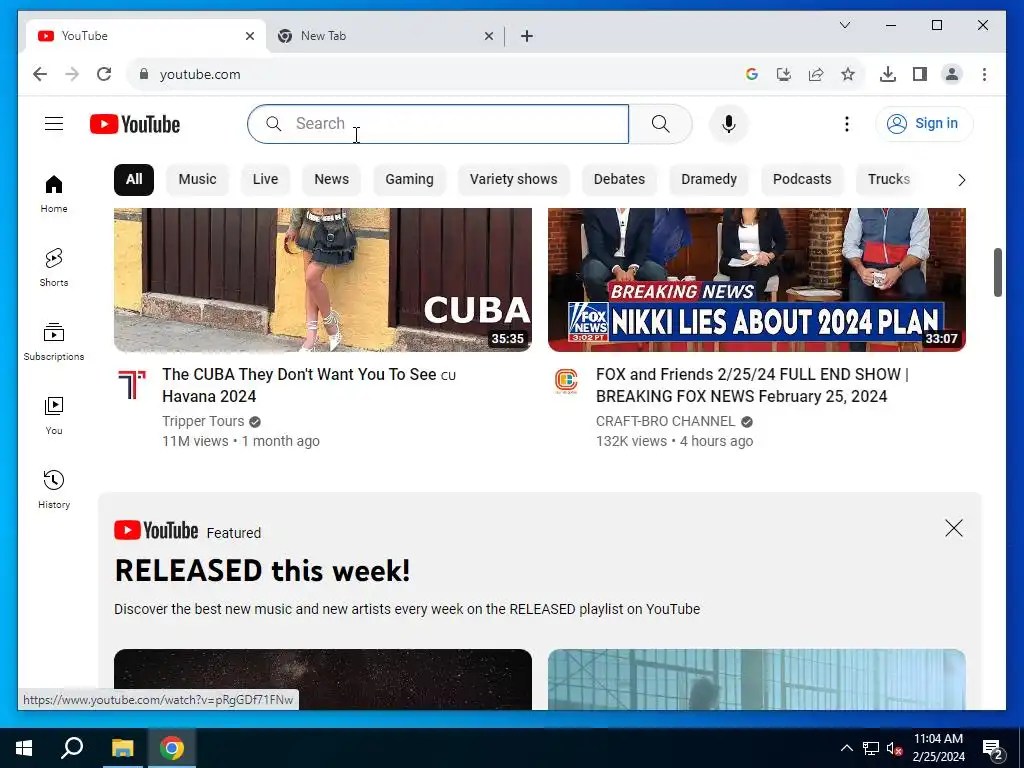This screenshot has width=1024, height=768.
Task: Click the Google icon in address bar
Action: coord(752,74)
